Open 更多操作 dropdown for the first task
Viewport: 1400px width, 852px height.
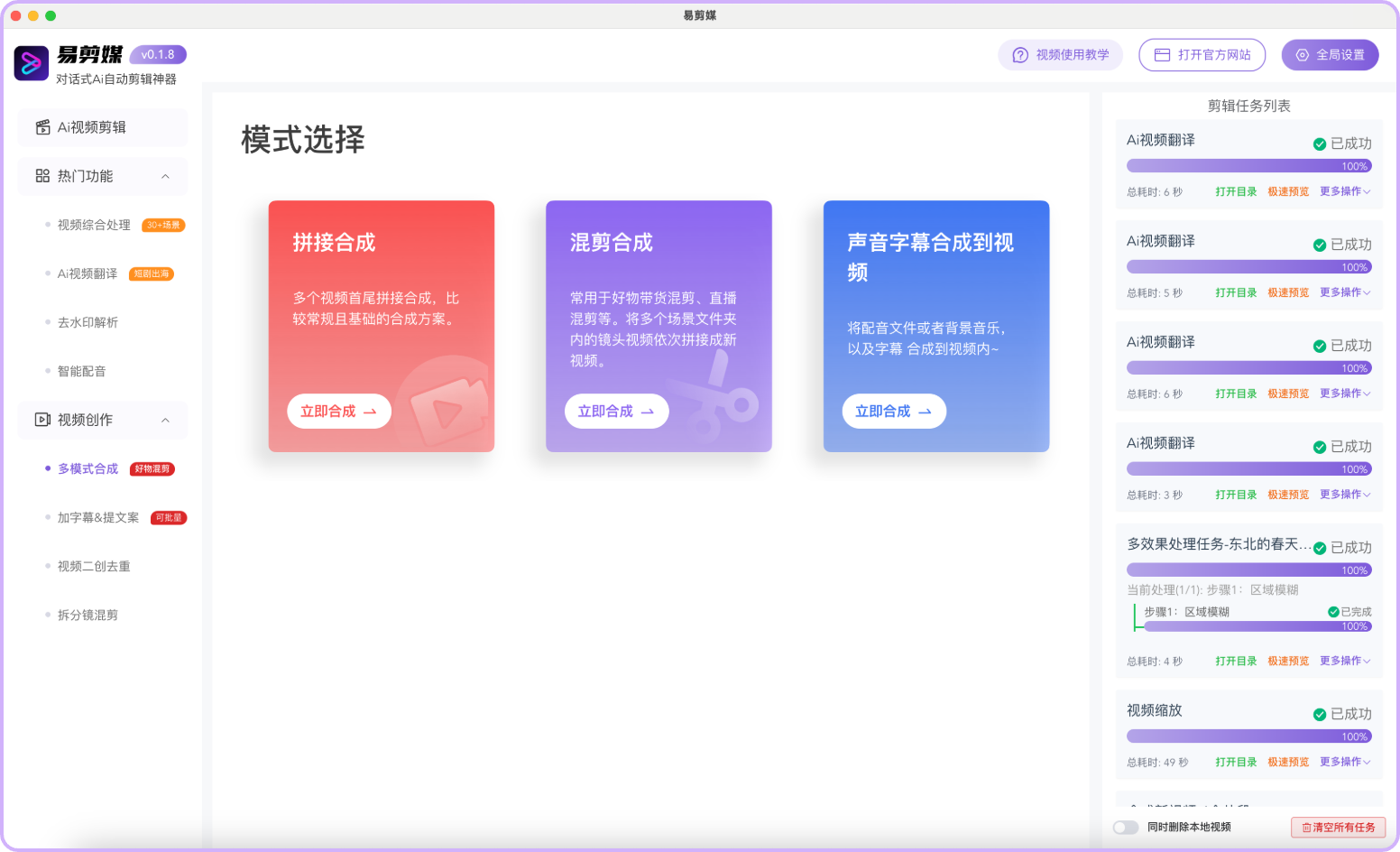point(1344,191)
